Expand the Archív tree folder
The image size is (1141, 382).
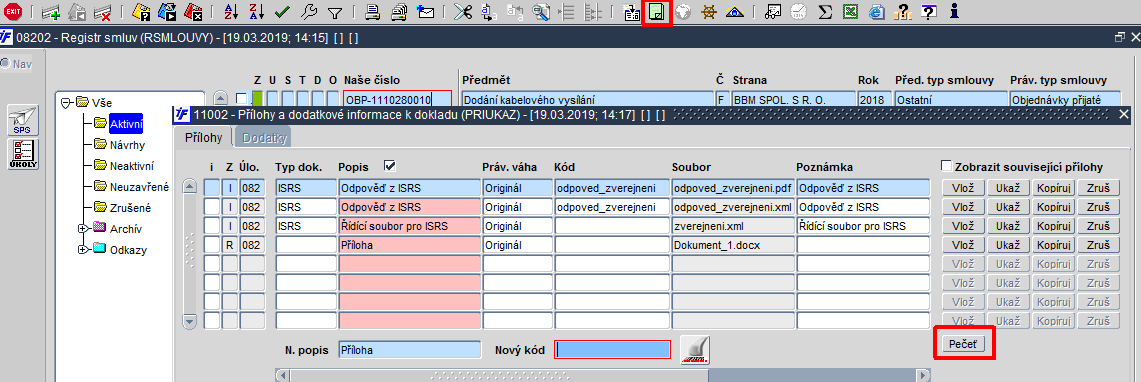pos(82,228)
